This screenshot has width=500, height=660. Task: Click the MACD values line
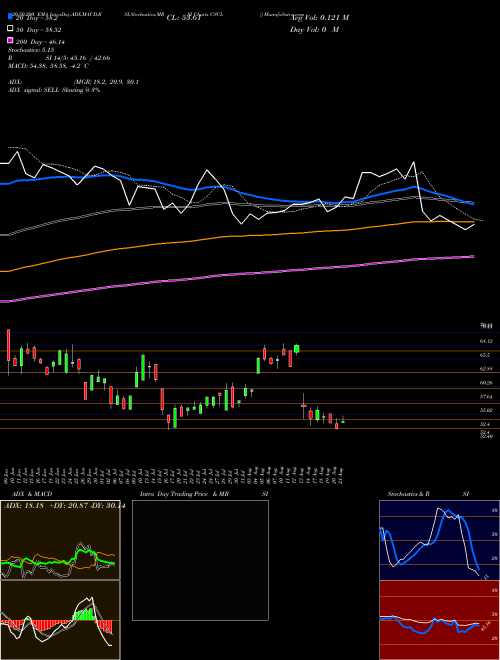[x=48, y=66]
